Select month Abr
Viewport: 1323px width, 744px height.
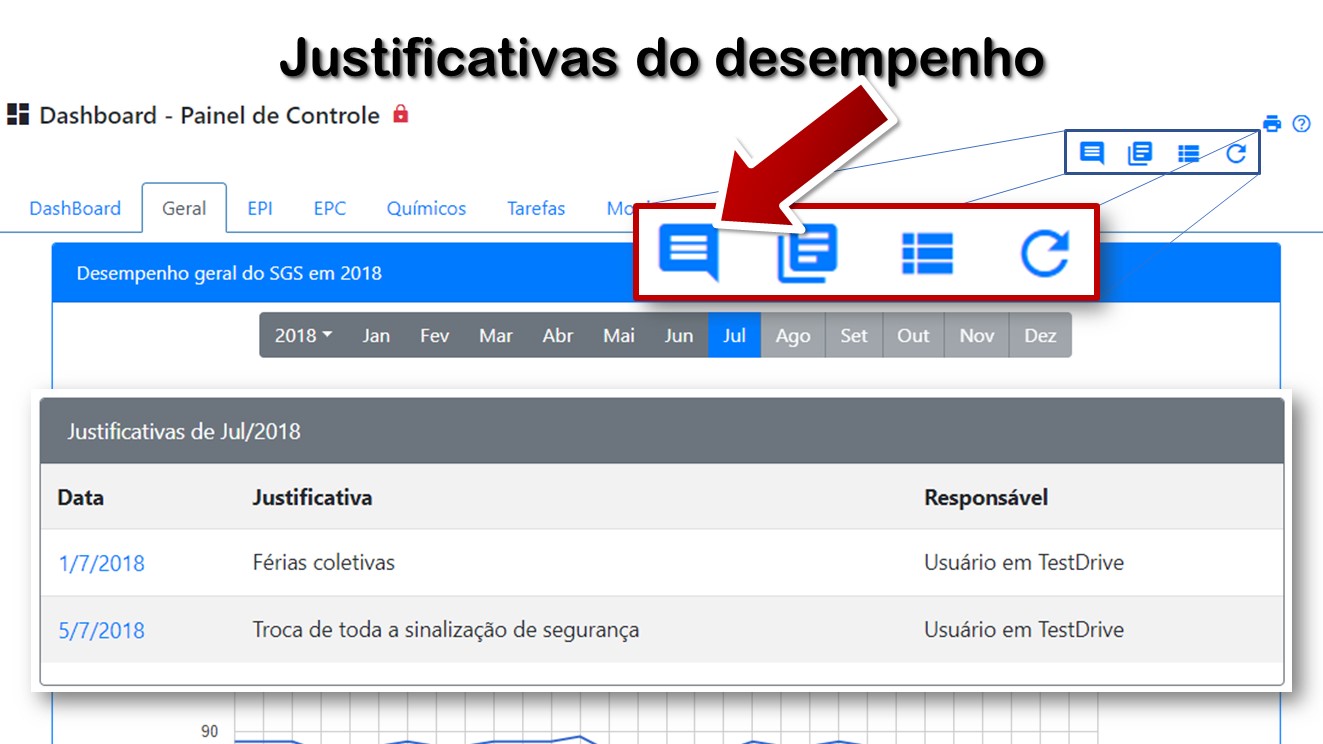pos(558,335)
